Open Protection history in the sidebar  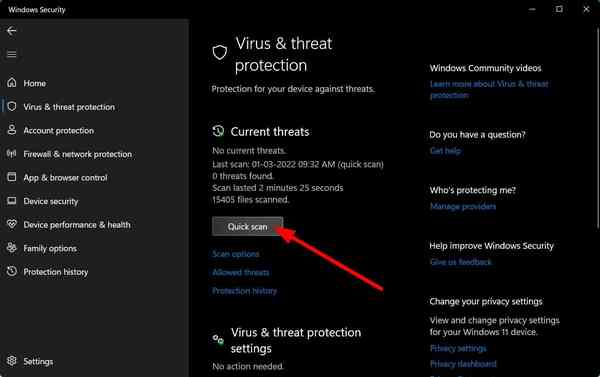click(55, 272)
